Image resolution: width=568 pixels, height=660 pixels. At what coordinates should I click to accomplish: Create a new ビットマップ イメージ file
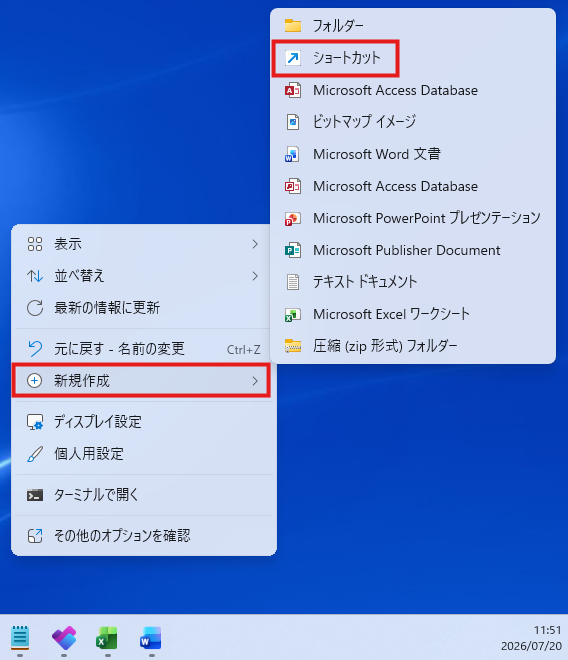click(x=413, y=122)
